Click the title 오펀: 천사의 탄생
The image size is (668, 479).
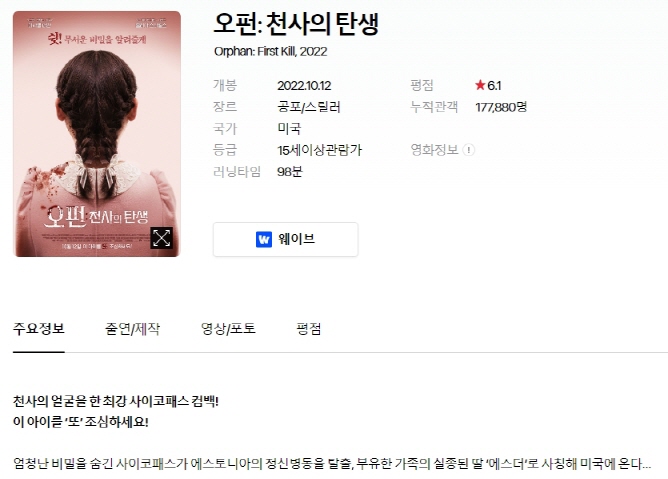tap(296, 24)
